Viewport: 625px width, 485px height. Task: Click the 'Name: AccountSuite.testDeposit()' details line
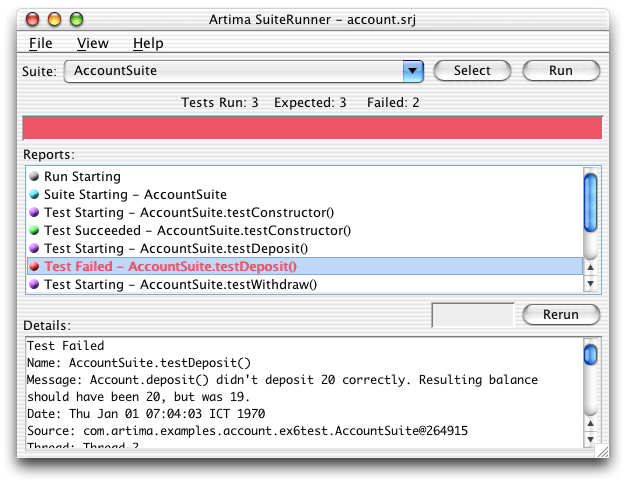pos(139,363)
